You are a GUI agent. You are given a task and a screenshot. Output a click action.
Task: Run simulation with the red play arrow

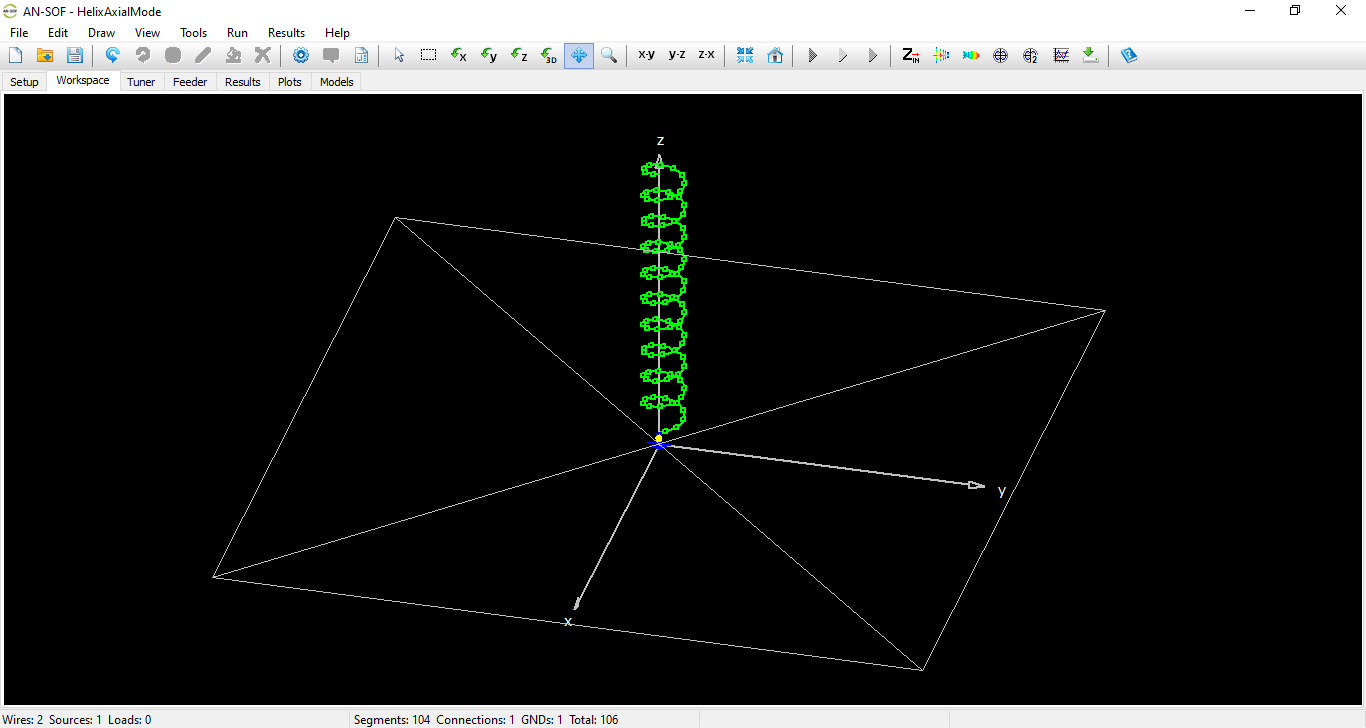(812, 55)
